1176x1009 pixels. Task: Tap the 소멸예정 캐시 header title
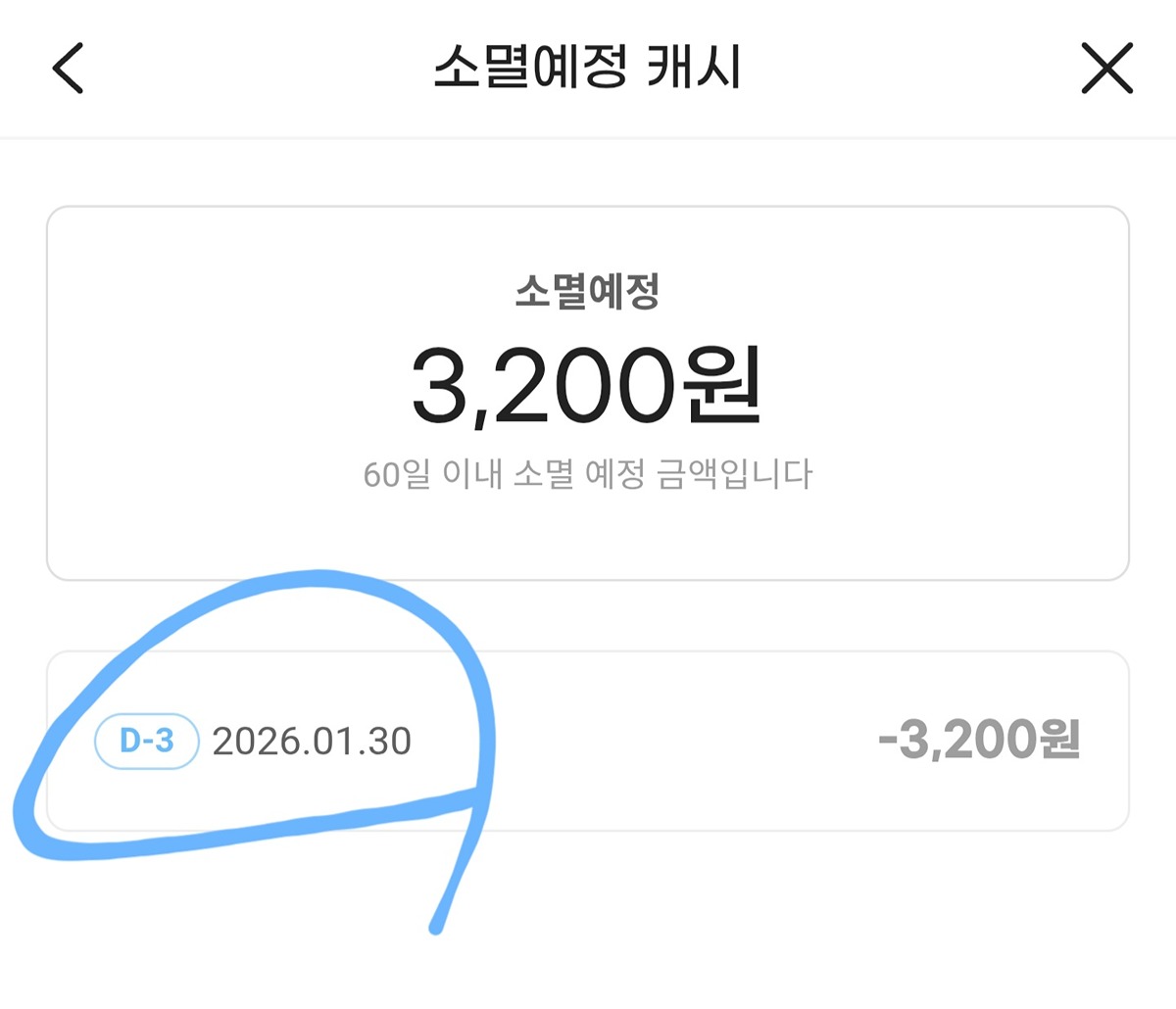click(x=587, y=69)
